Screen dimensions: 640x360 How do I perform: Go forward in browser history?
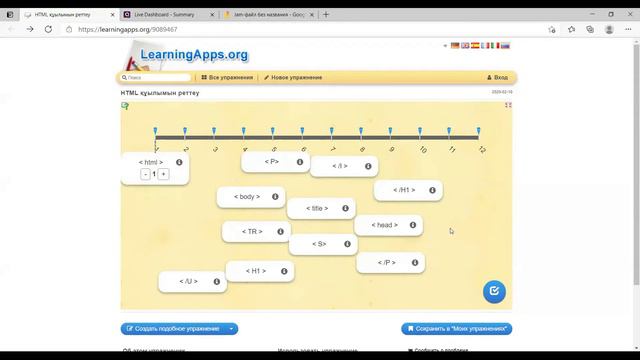(30, 29)
